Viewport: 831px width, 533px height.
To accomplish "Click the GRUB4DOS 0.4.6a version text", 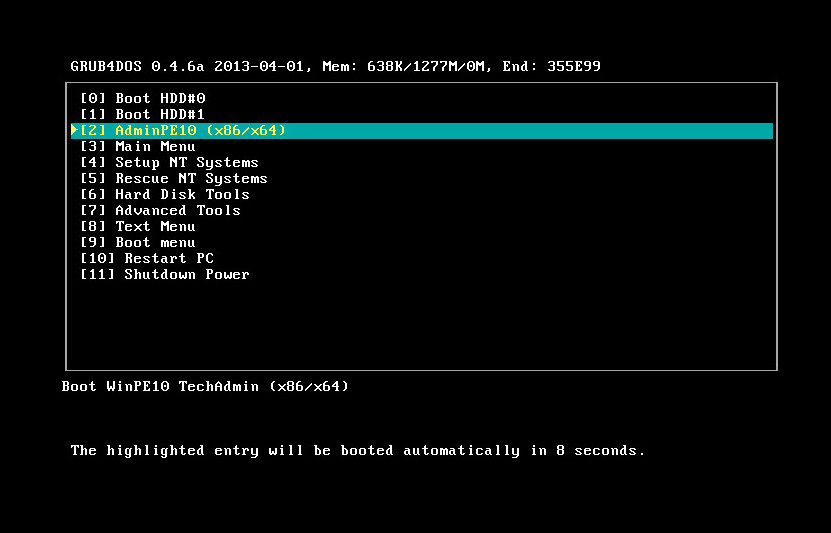I will (138, 67).
